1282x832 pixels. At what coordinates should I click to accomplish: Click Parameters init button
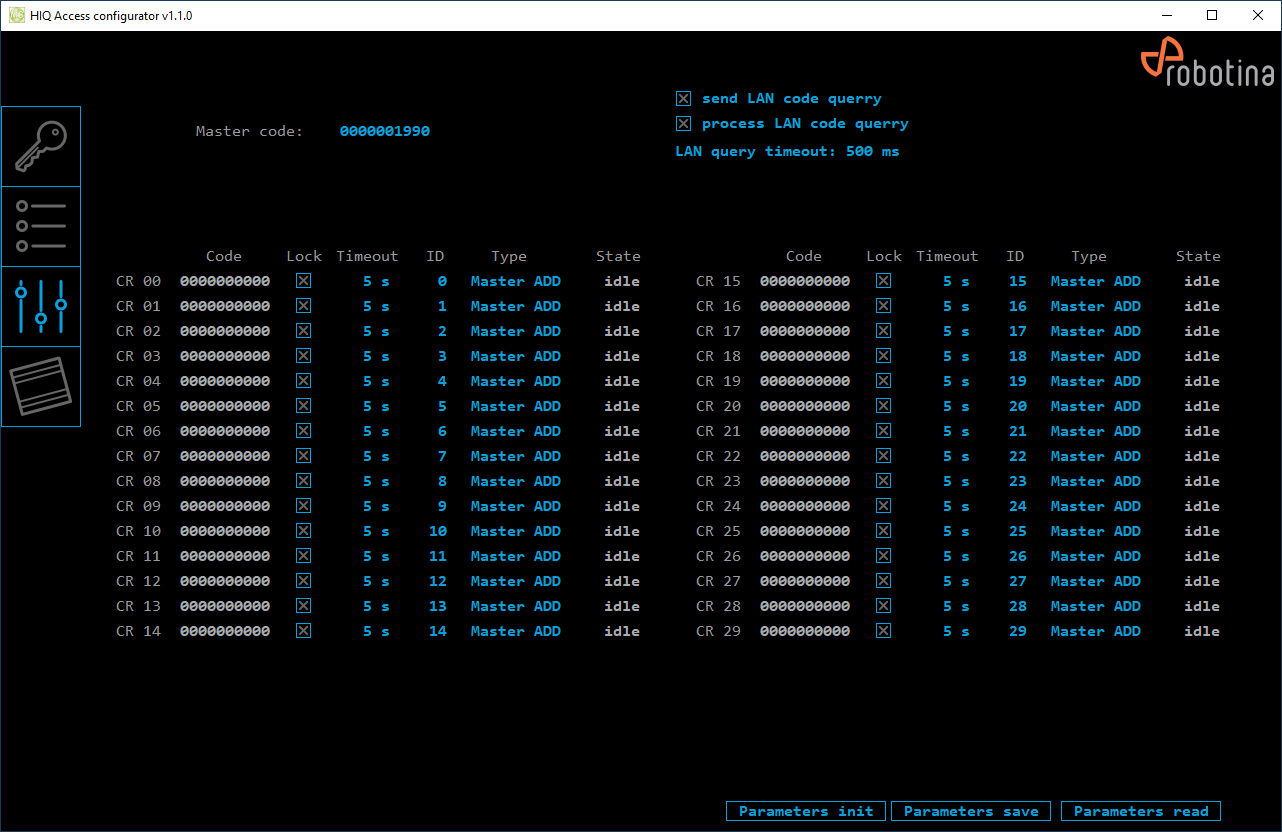pyautogui.click(x=806, y=811)
